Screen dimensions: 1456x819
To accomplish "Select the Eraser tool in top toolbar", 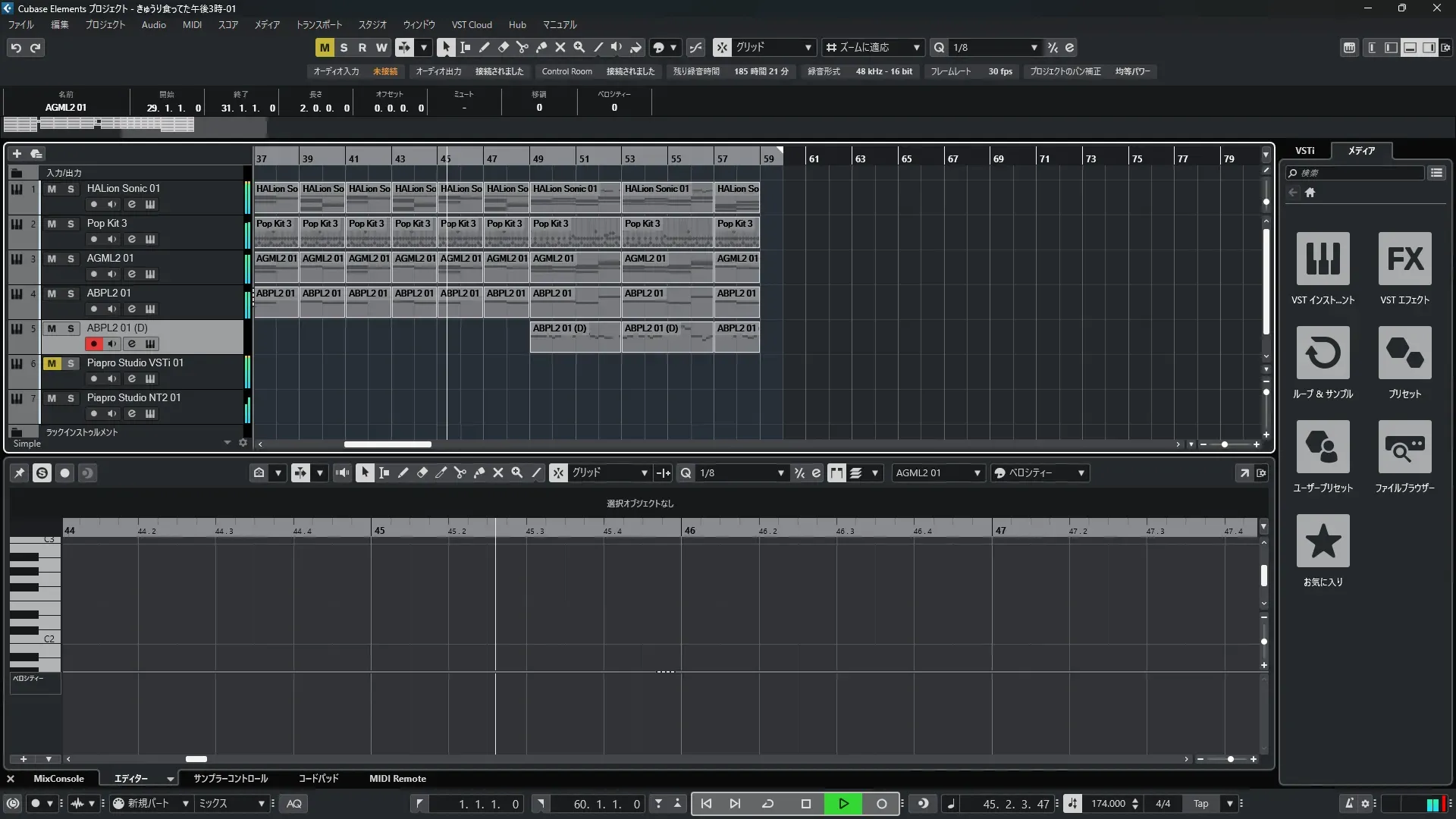I will 503,47.
